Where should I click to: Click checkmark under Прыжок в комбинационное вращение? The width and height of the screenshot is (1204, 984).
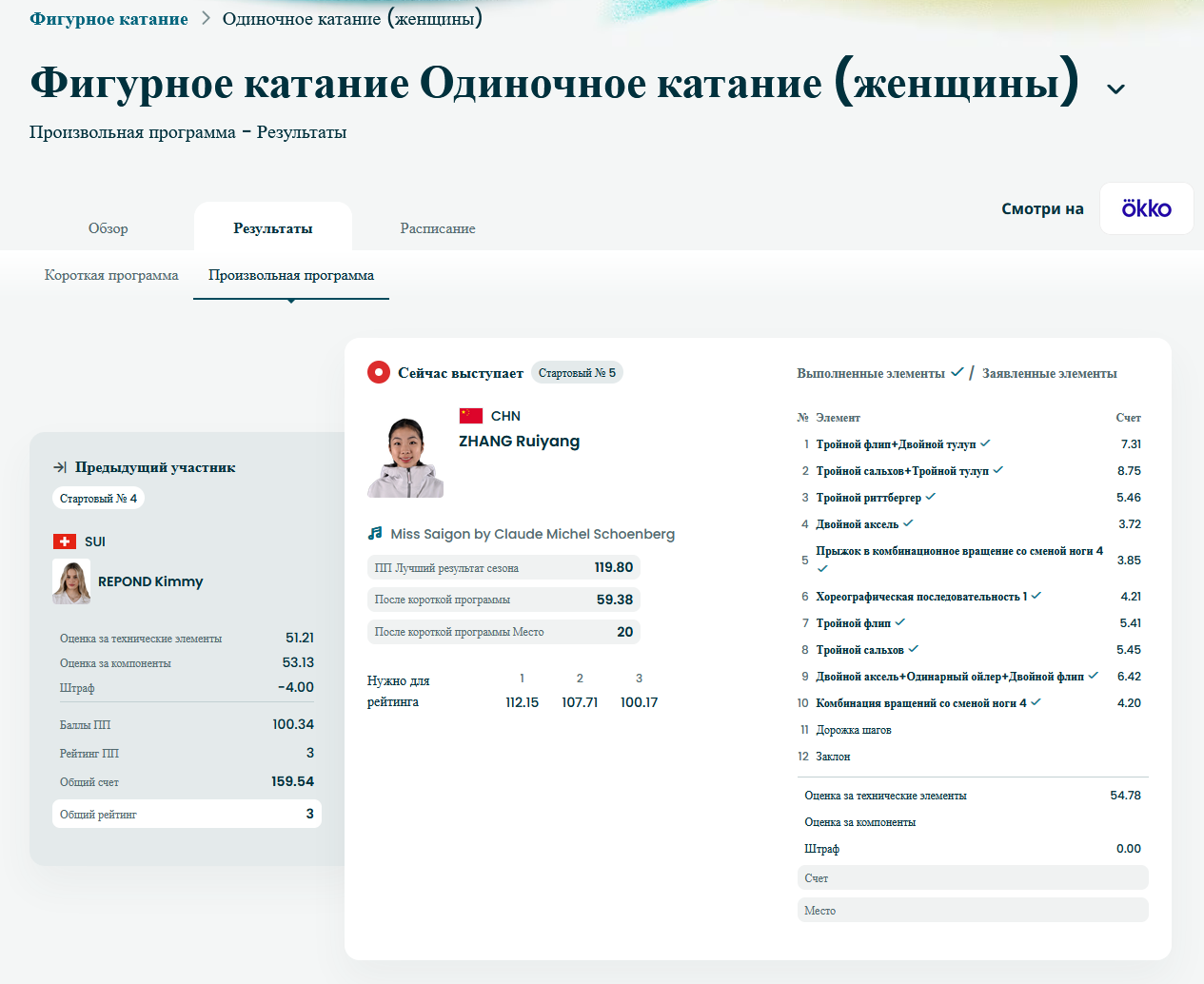822,569
